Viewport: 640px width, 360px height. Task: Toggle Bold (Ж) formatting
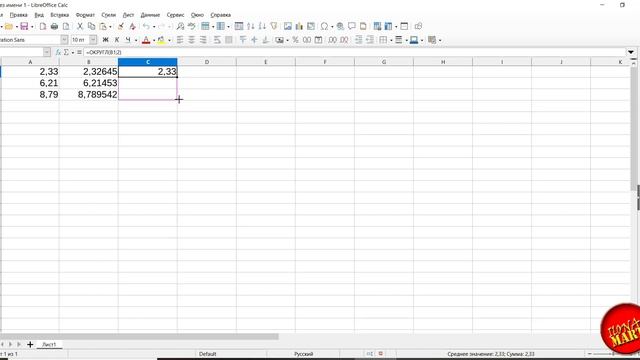[105, 40]
